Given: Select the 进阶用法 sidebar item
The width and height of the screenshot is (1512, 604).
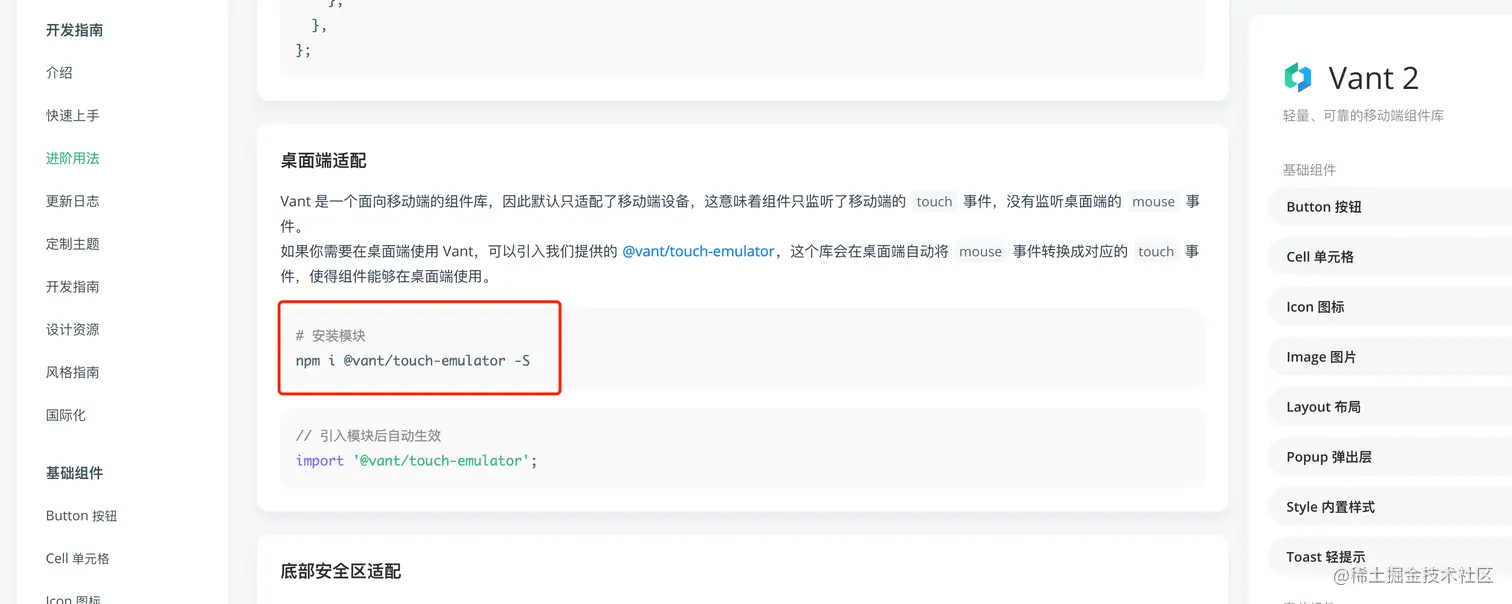Looking at the screenshot, I should [73, 158].
